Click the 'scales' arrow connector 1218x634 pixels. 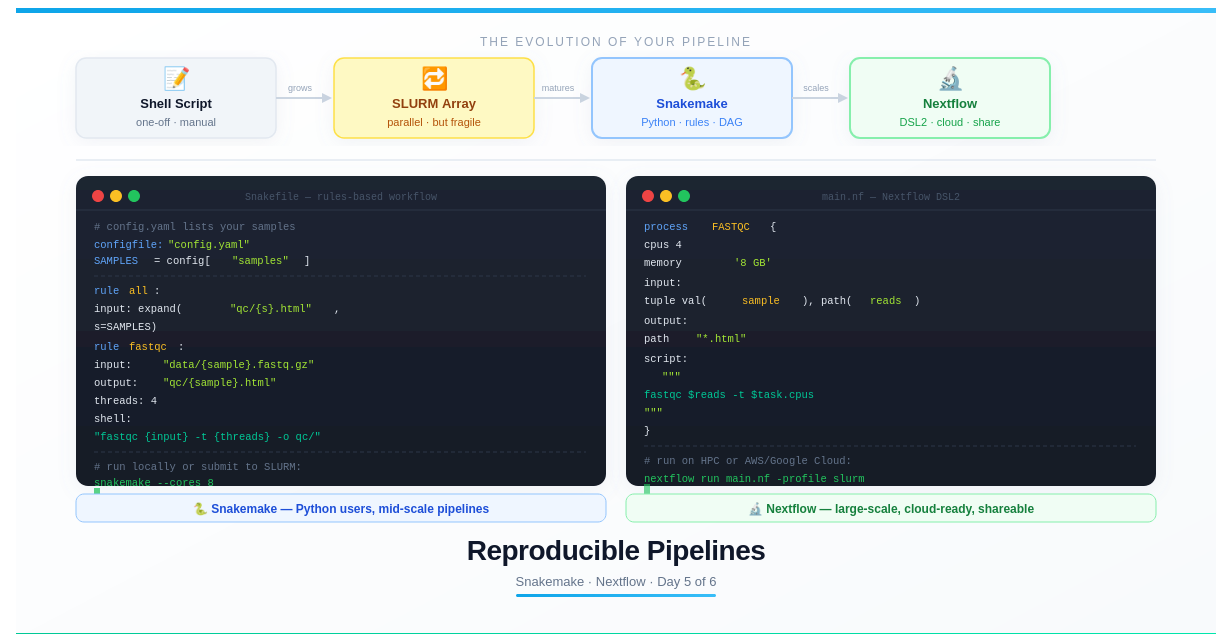(x=820, y=98)
